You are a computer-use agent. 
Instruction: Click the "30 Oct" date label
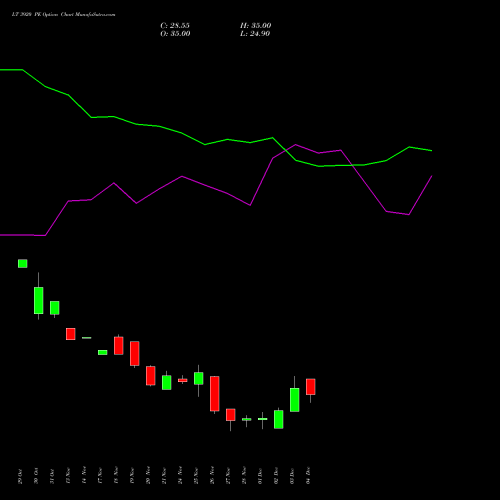point(36,476)
